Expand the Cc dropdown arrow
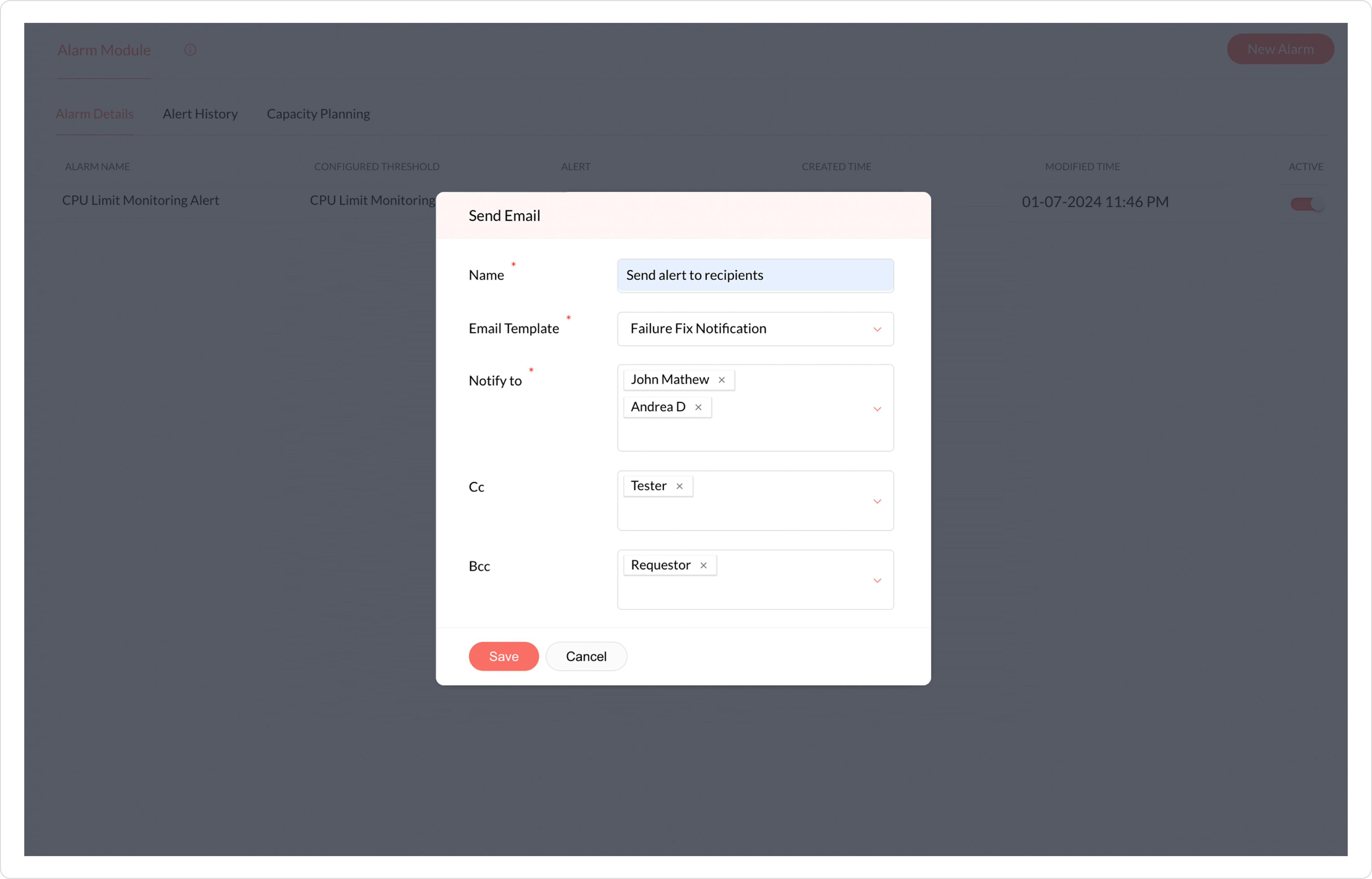 877,501
